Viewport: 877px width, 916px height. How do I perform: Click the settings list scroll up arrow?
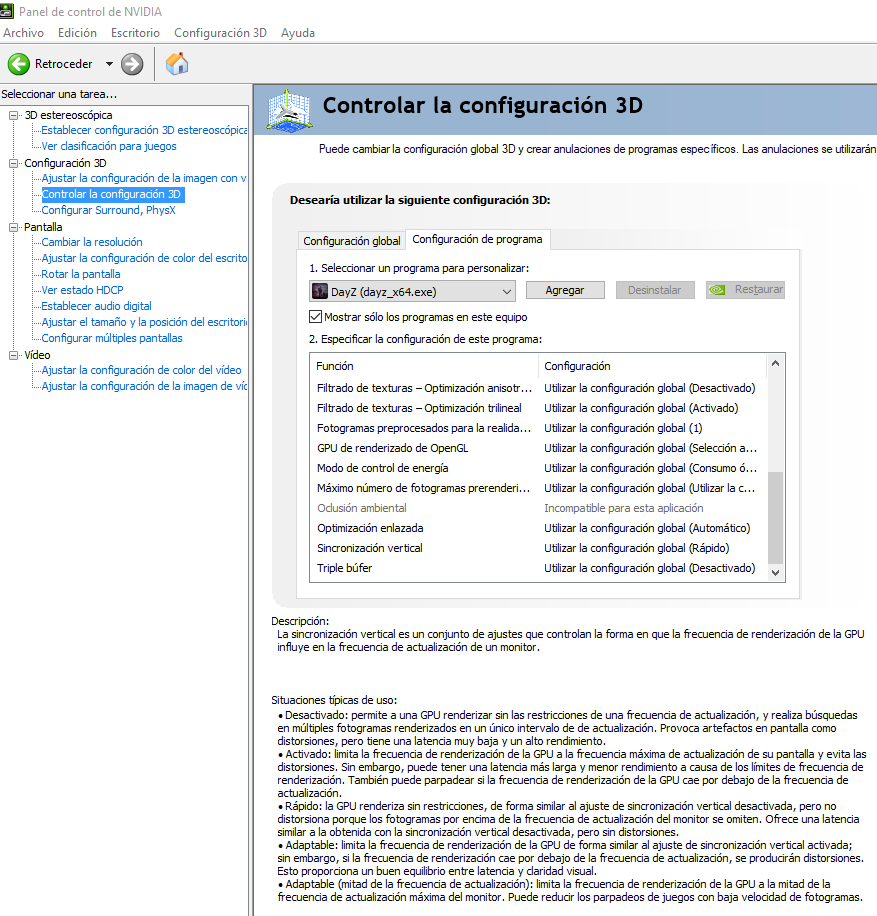point(775,363)
